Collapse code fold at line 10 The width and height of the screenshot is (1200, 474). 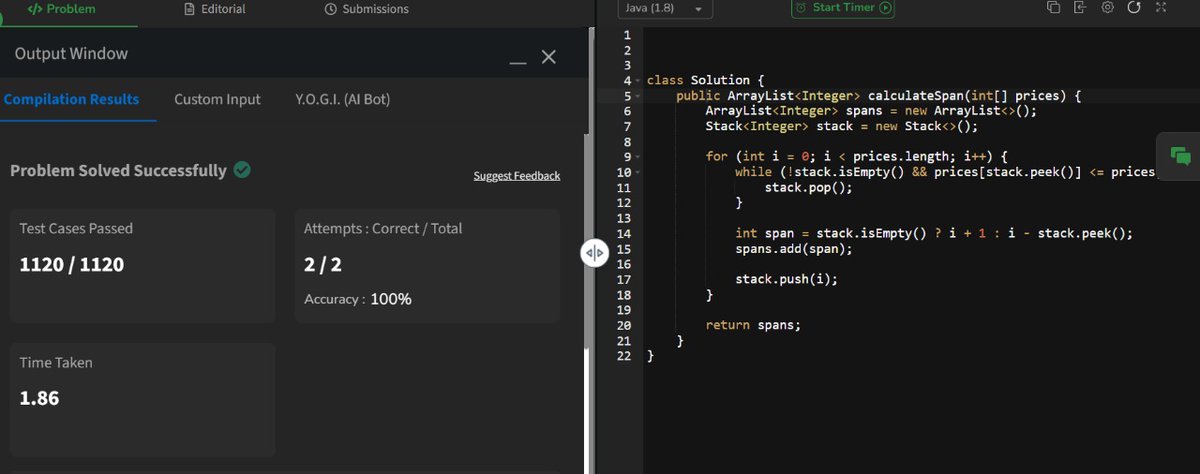click(x=638, y=173)
